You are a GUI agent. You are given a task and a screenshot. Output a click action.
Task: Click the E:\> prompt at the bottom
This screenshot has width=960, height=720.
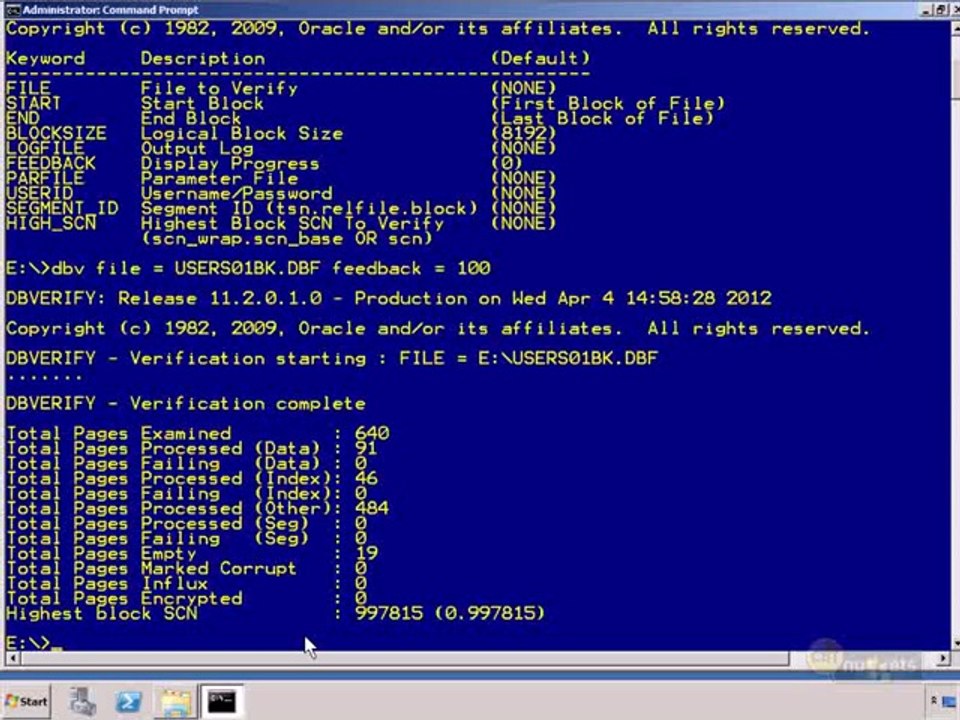pyautogui.click(x=28, y=643)
